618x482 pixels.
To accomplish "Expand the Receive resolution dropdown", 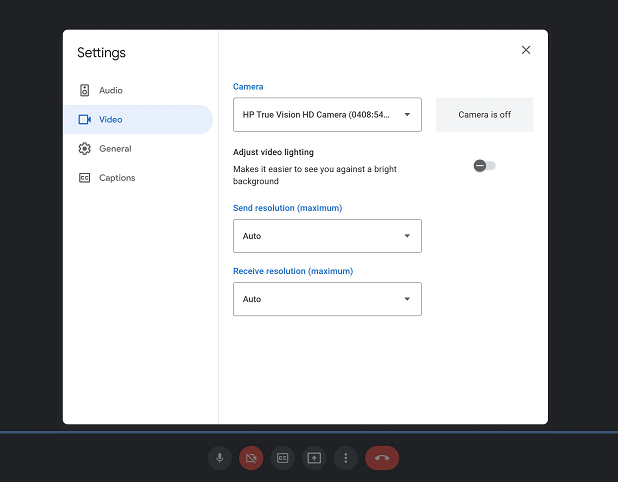I will click(x=327, y=299).
